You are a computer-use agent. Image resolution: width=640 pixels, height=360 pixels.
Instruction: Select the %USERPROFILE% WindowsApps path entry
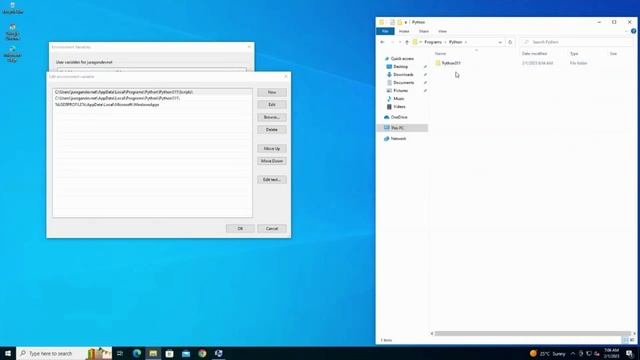pos(152,104)
